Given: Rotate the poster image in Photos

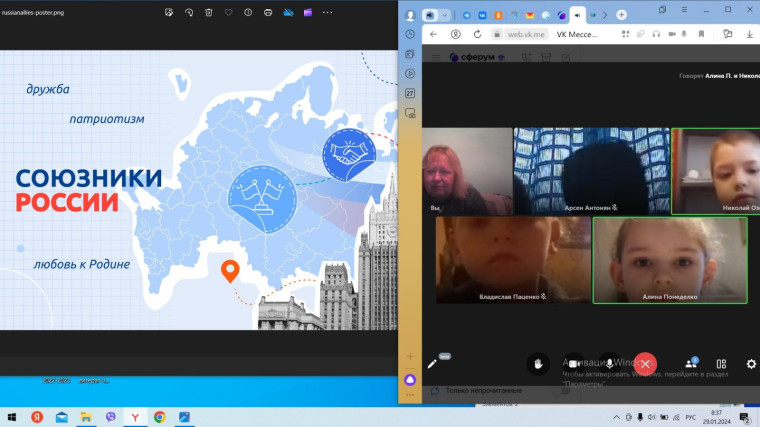Looking at the screenshot, I should click(x=189, y=13).
